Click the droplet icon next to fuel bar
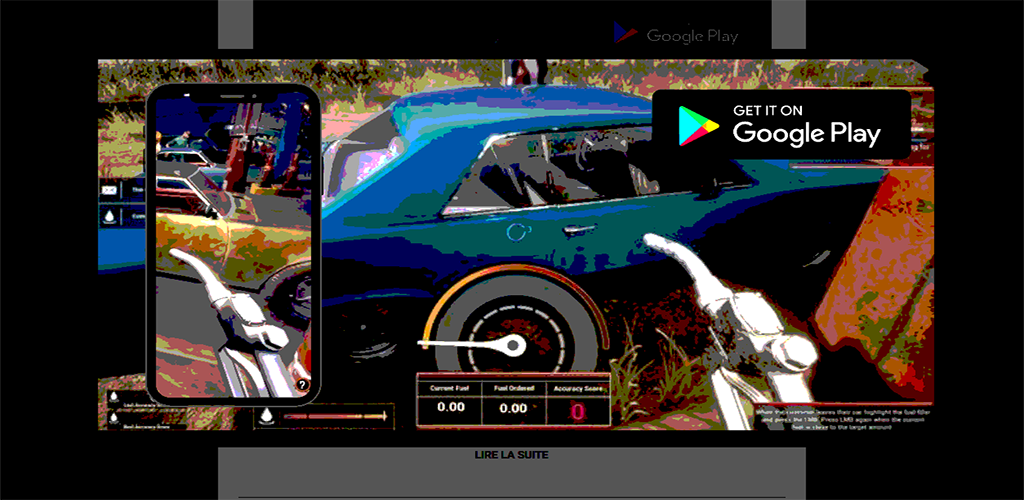1024x500 pixels. coord(266,416)
